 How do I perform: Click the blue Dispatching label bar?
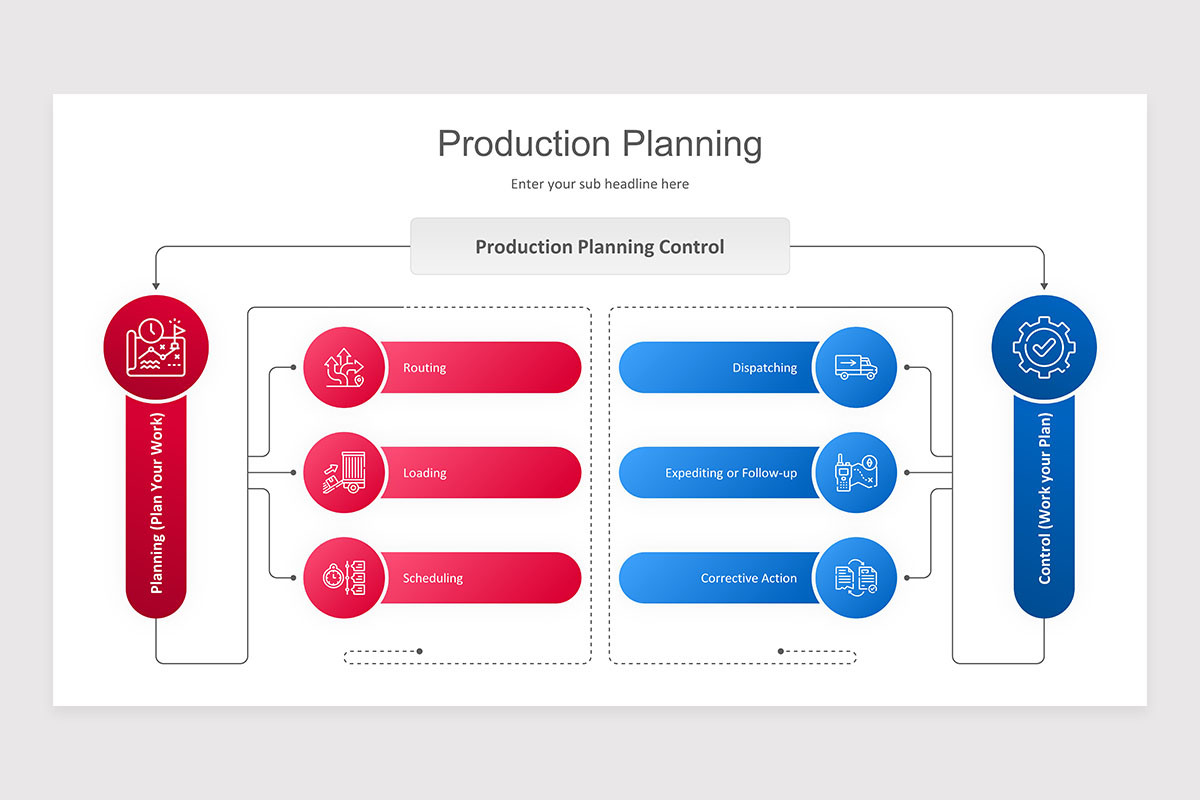pyautogui.click(x=720, y=368)
